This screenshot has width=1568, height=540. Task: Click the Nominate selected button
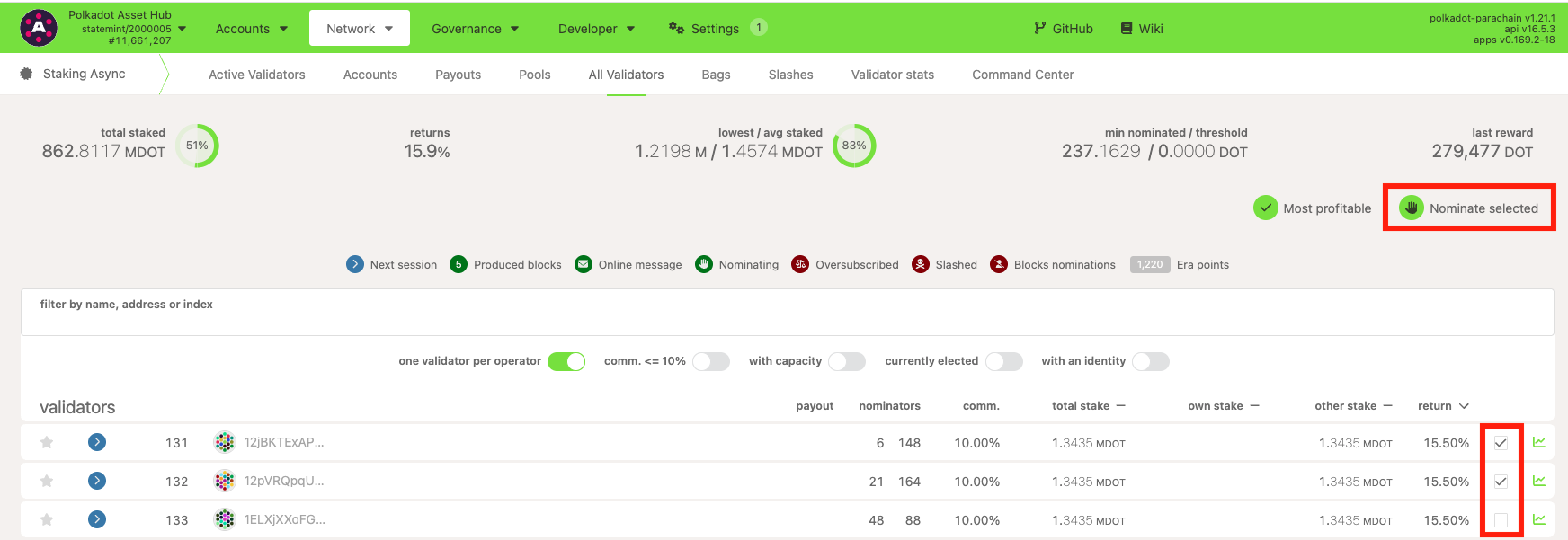click(x=1469, y=208)
